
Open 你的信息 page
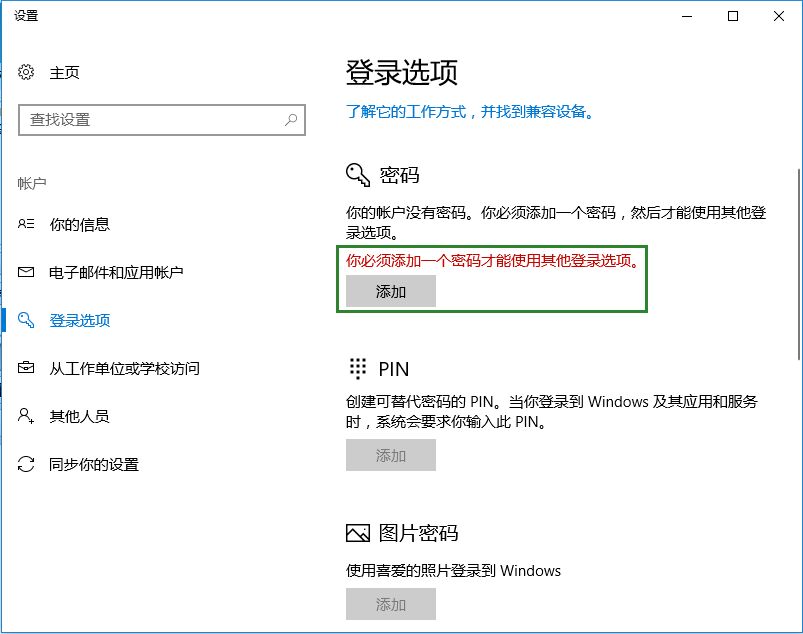[x=79, y=224]
